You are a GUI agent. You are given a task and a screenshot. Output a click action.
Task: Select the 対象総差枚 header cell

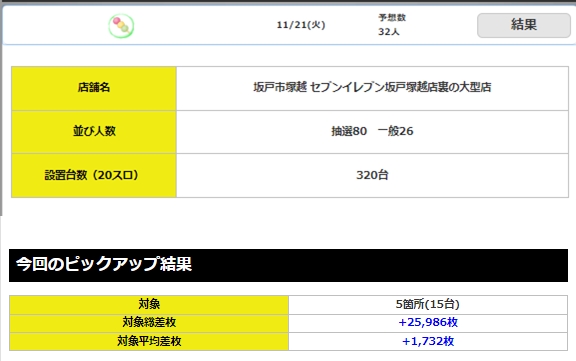149,323
